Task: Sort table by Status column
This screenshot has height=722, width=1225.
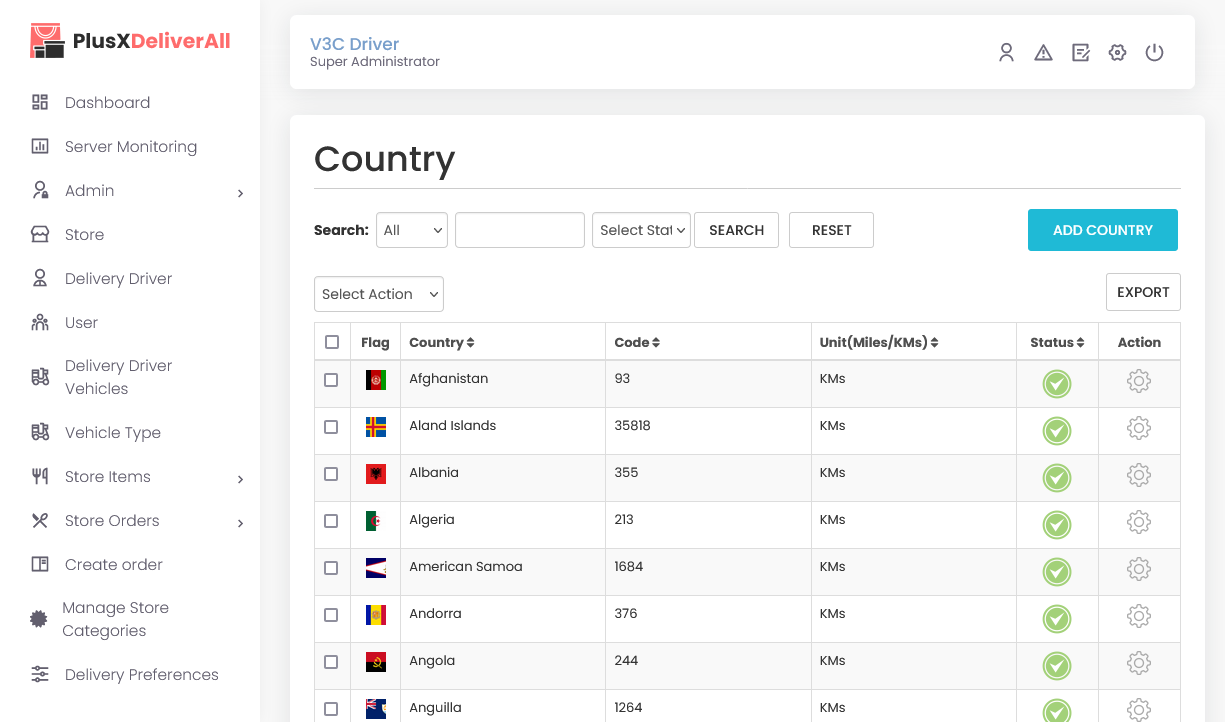Action: pyautogui.click(x=1057, y=342)
